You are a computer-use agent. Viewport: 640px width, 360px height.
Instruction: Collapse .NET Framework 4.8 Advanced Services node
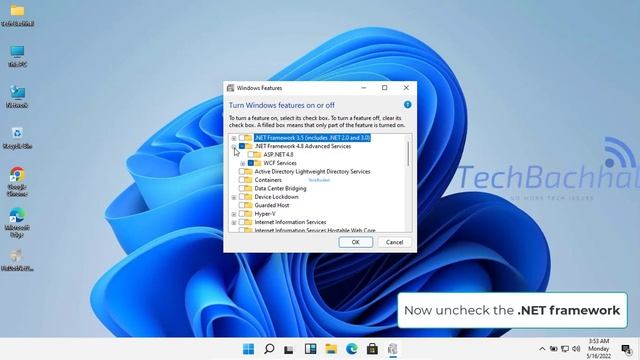tap(234, 147)
